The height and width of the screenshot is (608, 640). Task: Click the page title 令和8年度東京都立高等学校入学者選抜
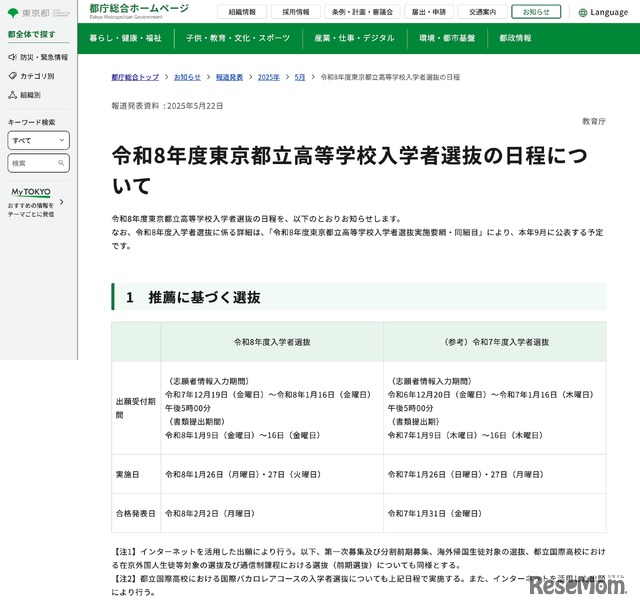(350, 171)
